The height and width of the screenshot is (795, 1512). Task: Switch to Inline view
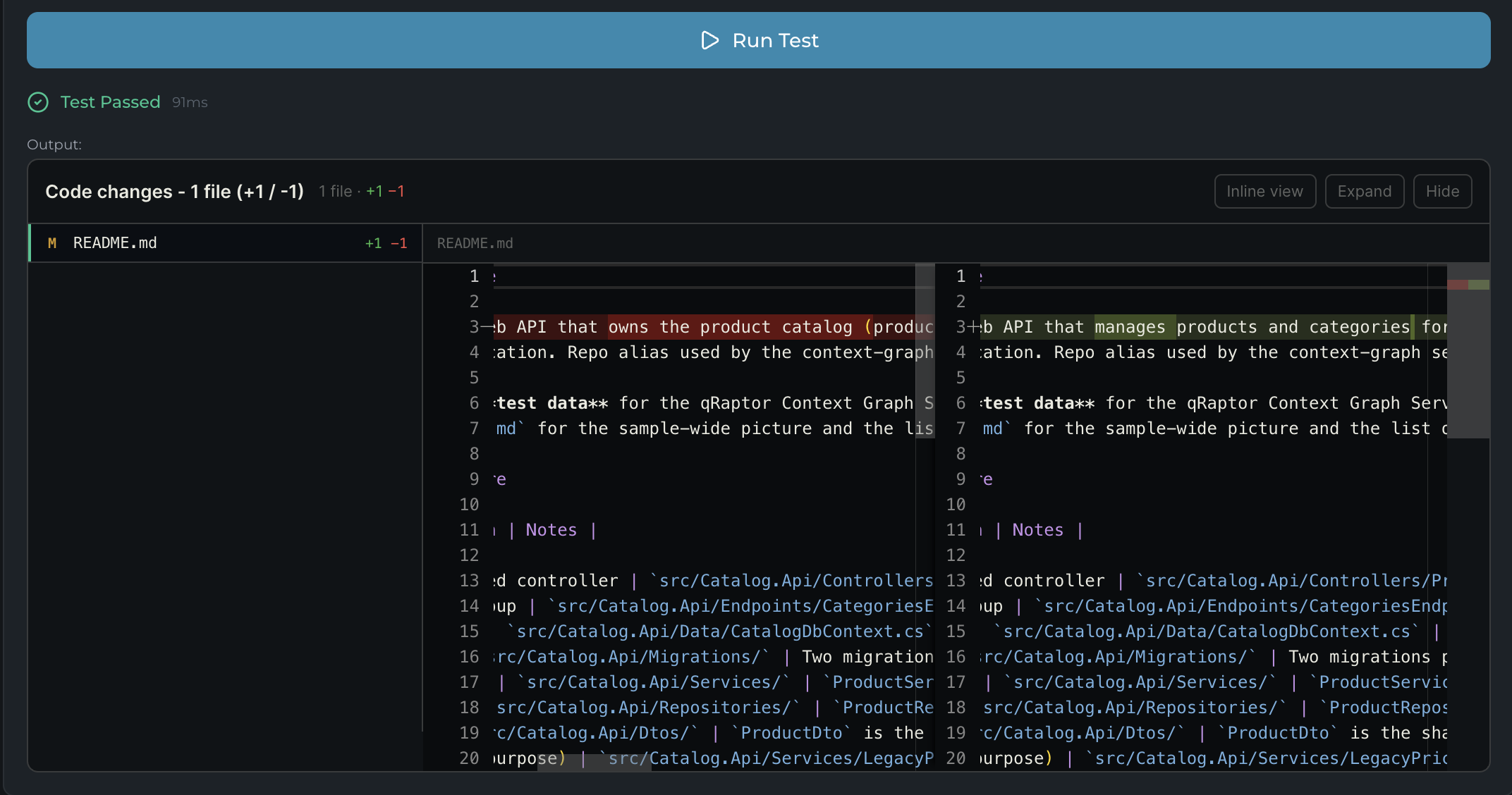point(1264,191)
